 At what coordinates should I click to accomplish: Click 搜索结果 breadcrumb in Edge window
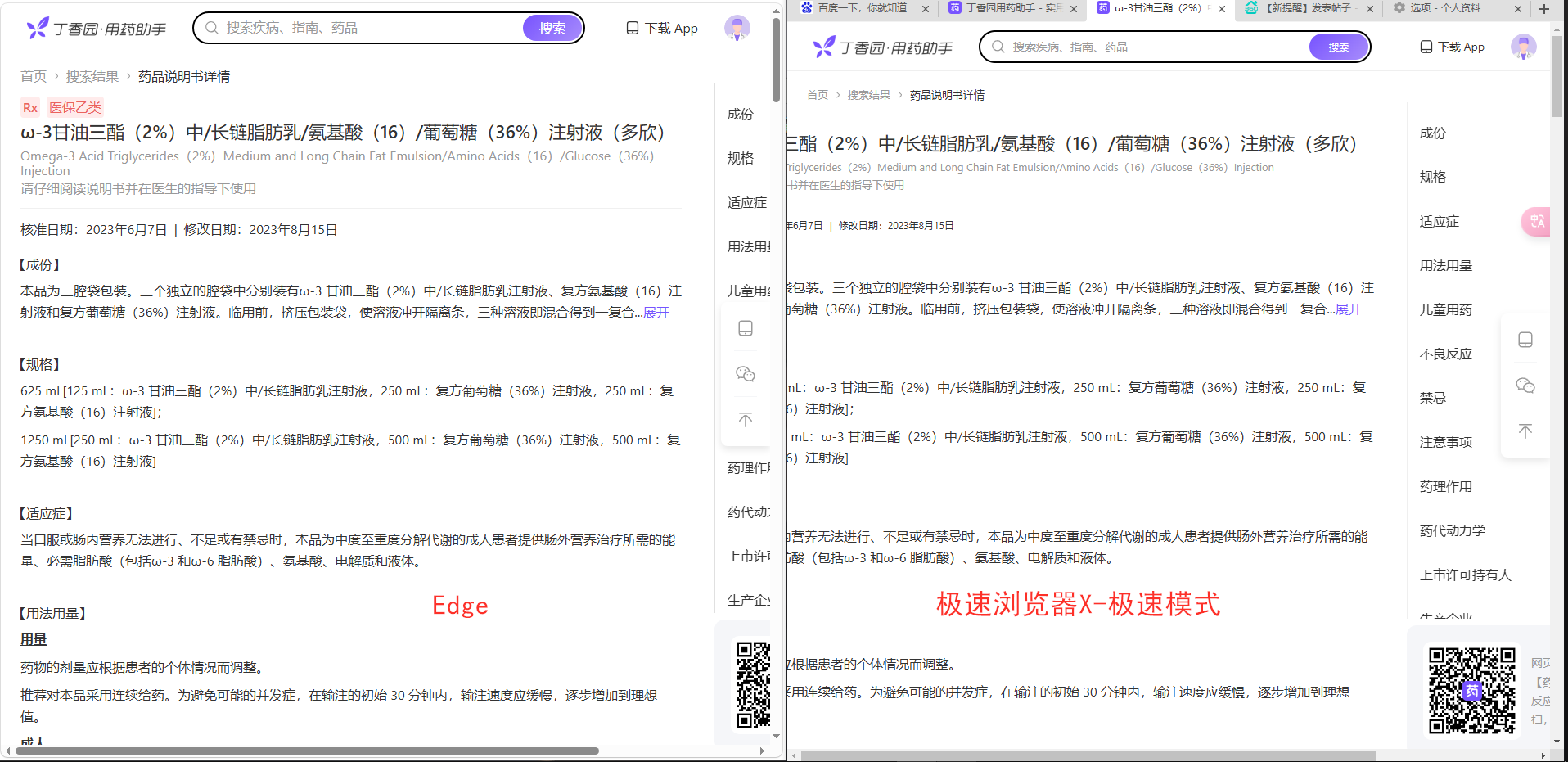click(x=92, y=76)
